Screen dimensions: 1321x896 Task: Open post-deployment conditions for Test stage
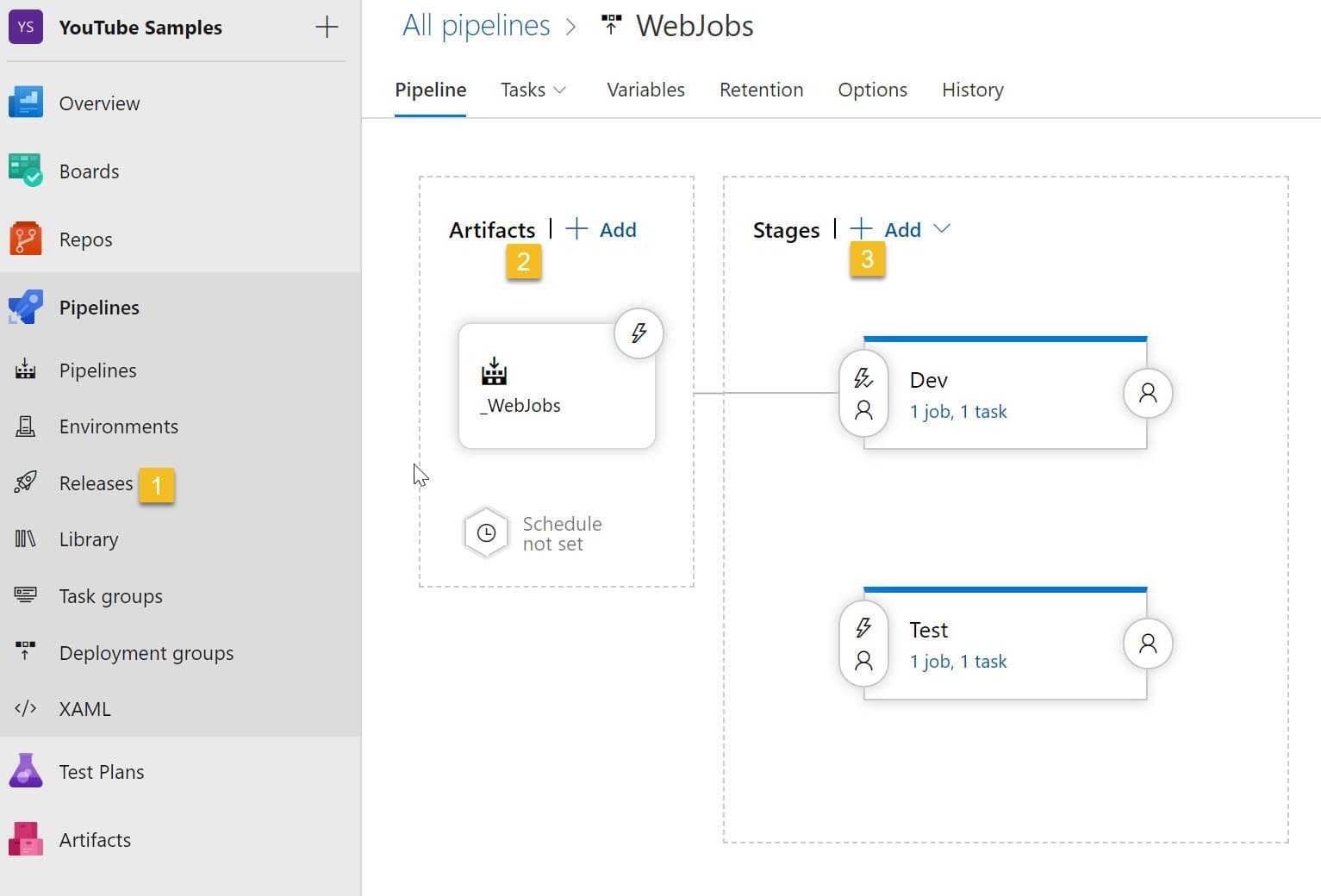pyautogui.click(x=1148, y=644)
